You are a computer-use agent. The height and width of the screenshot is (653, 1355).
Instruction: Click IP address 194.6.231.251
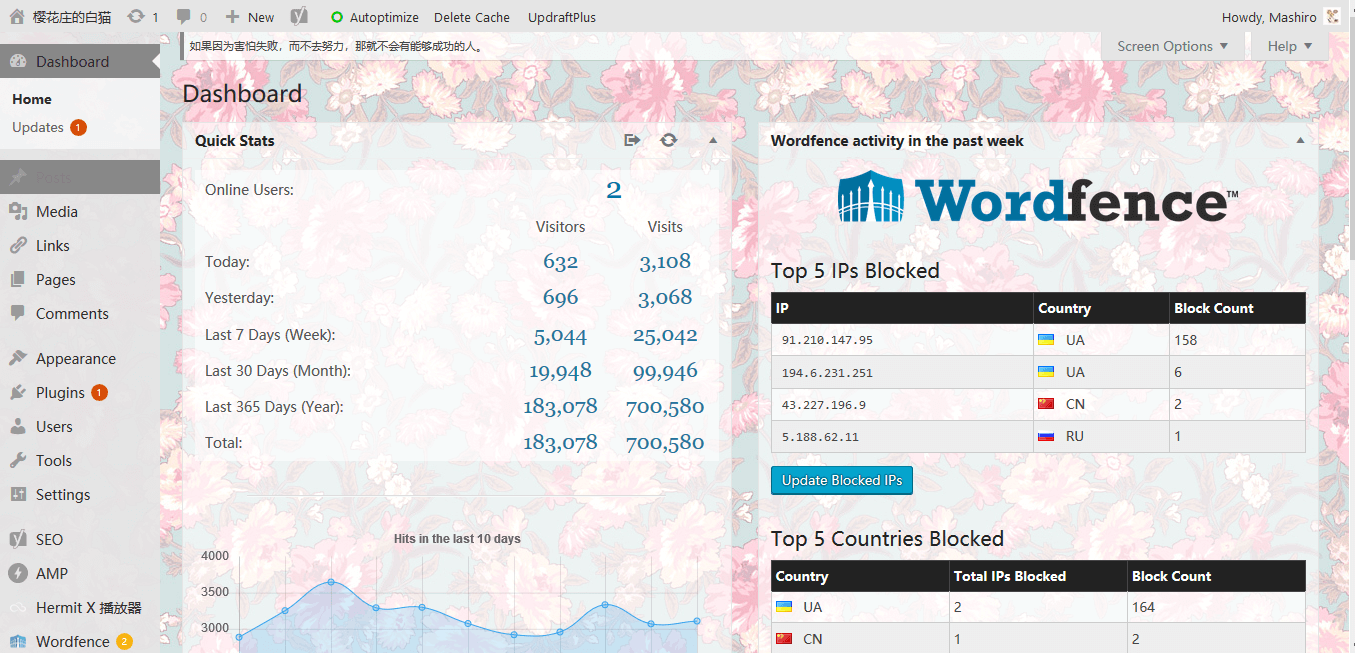pyautogui.click(x=827, y=372)
